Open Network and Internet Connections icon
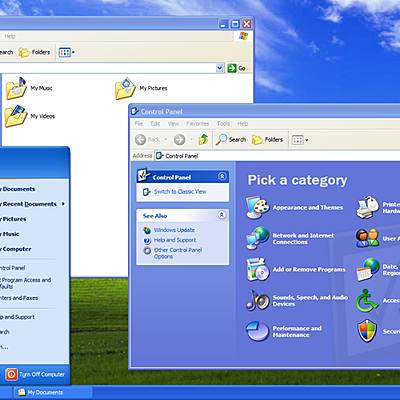The image size is (400, 400). pyautogui.click(x=257, y=238)
